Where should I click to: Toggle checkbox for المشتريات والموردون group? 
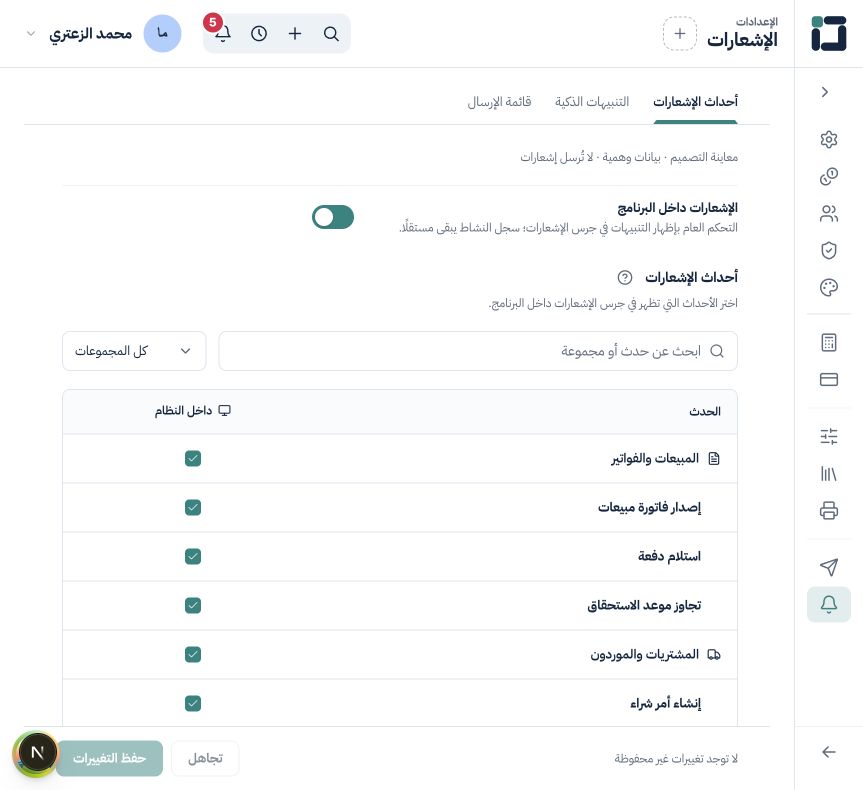click(193, 655)
